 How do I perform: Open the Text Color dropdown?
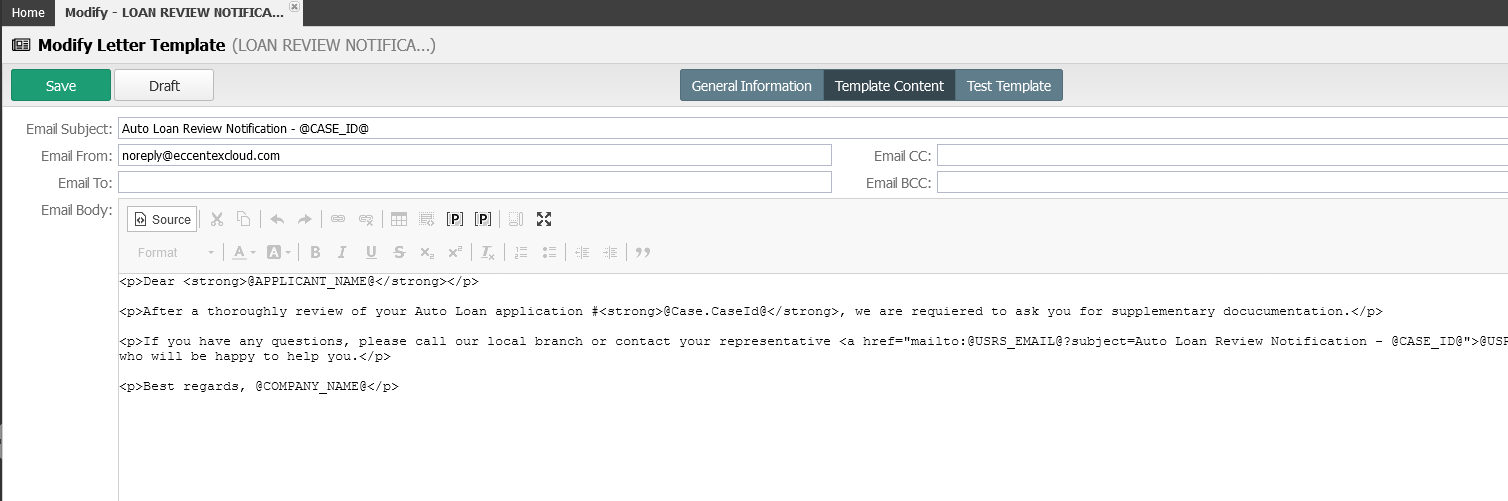click(244, 252)
